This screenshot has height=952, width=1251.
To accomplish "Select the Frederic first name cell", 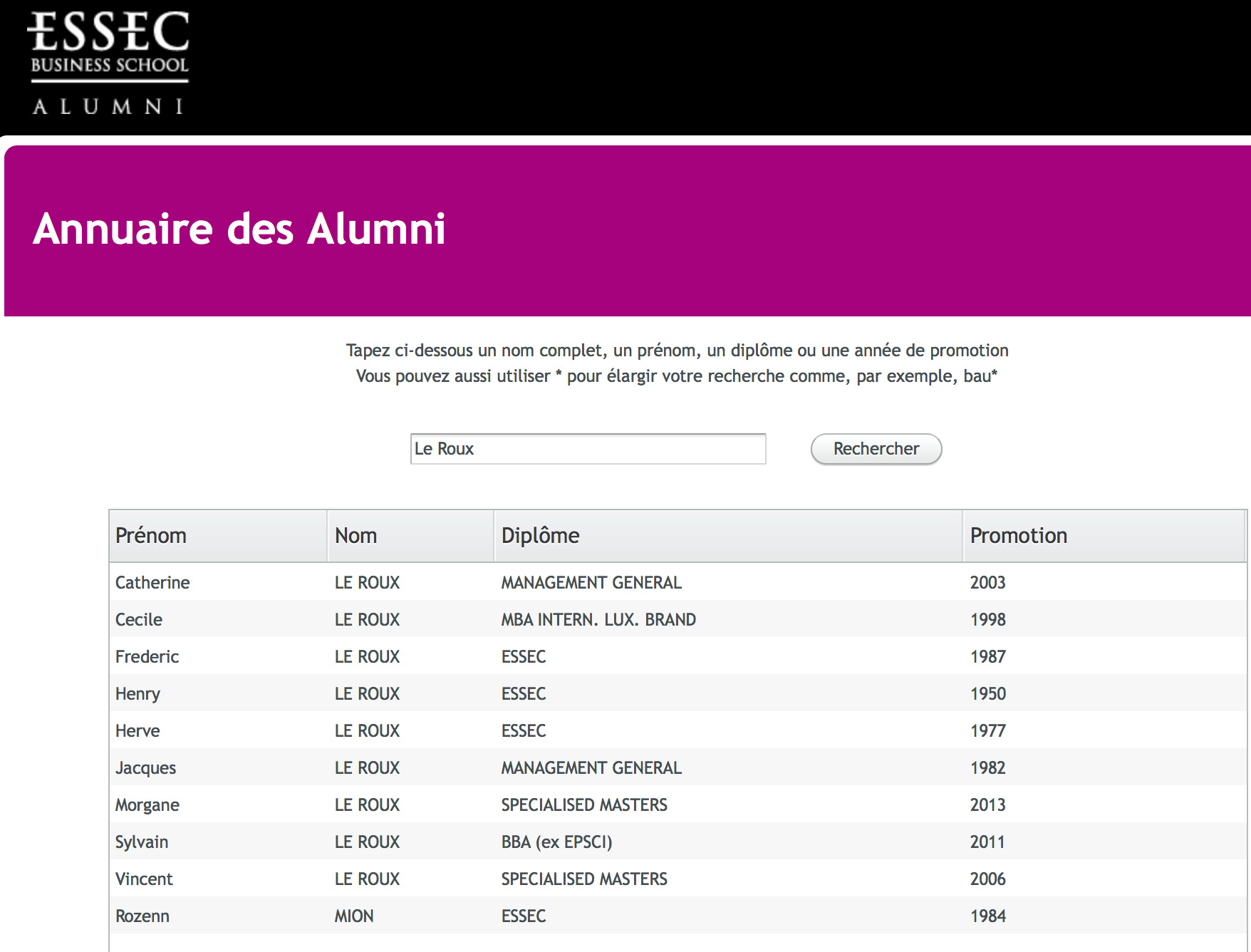I will coord(147,656).
